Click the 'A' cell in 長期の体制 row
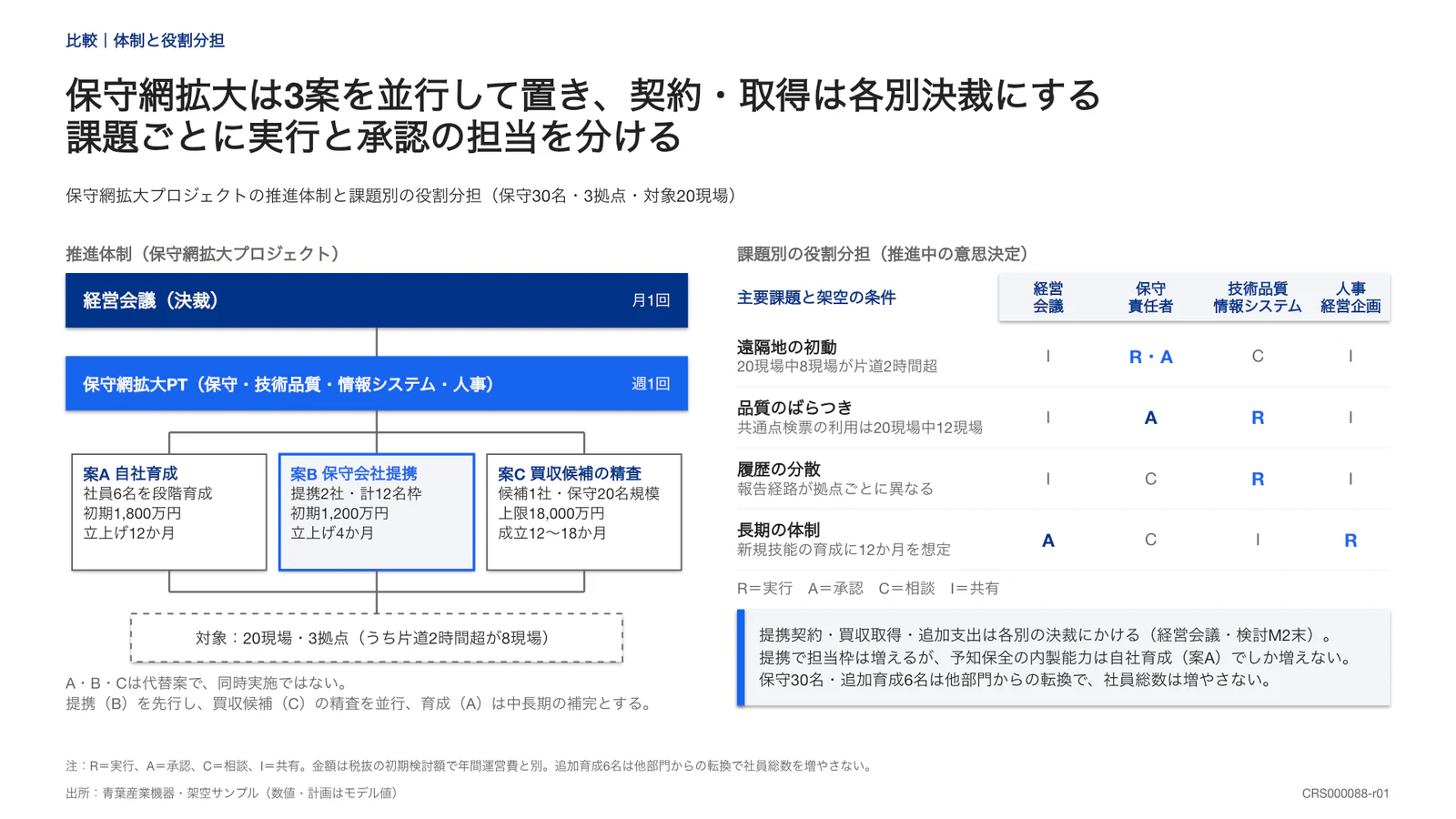This screenshot has width=1456, height=819. (1048, 541)
